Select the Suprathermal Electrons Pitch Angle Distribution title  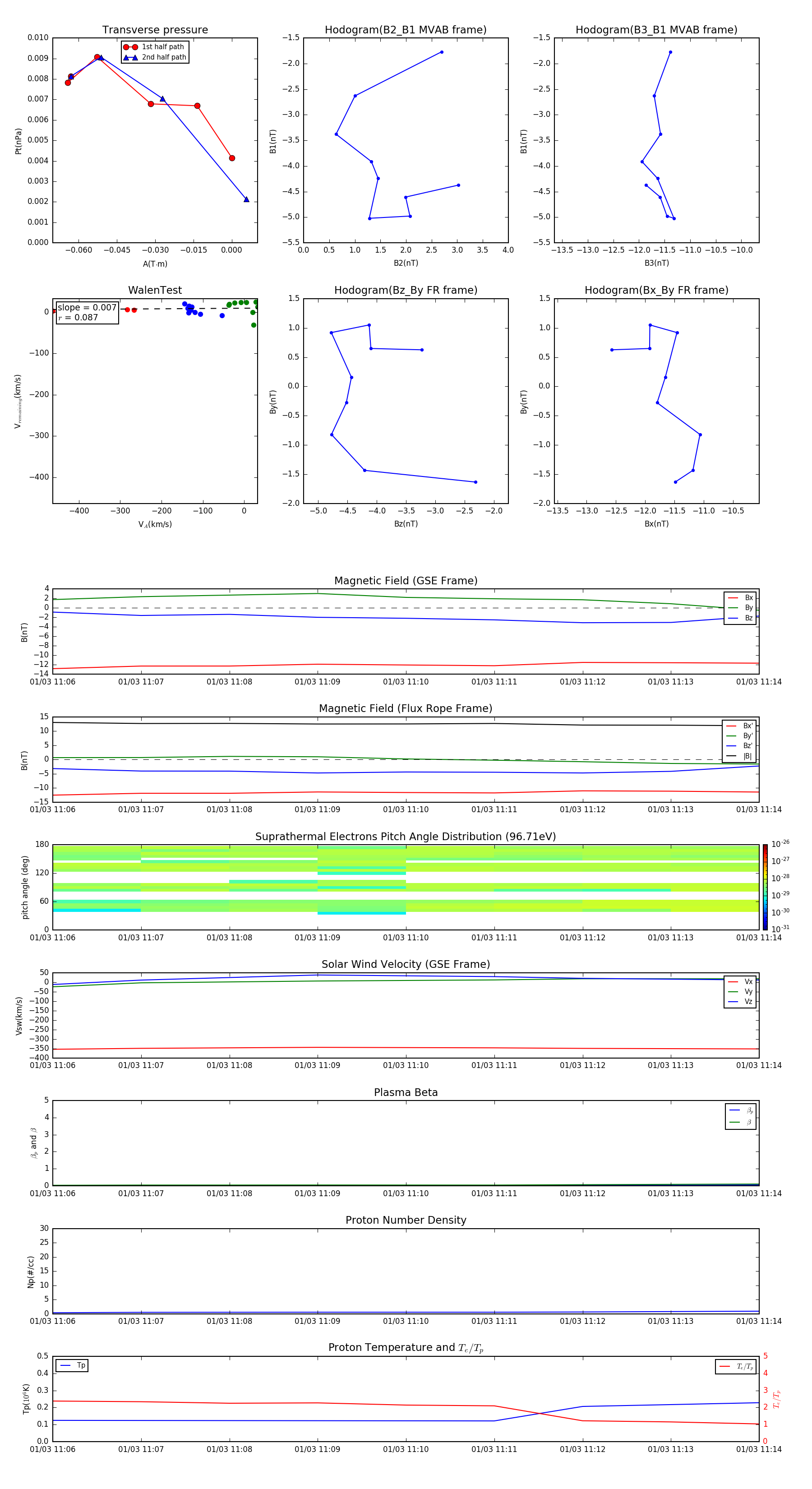coord(406,837)
